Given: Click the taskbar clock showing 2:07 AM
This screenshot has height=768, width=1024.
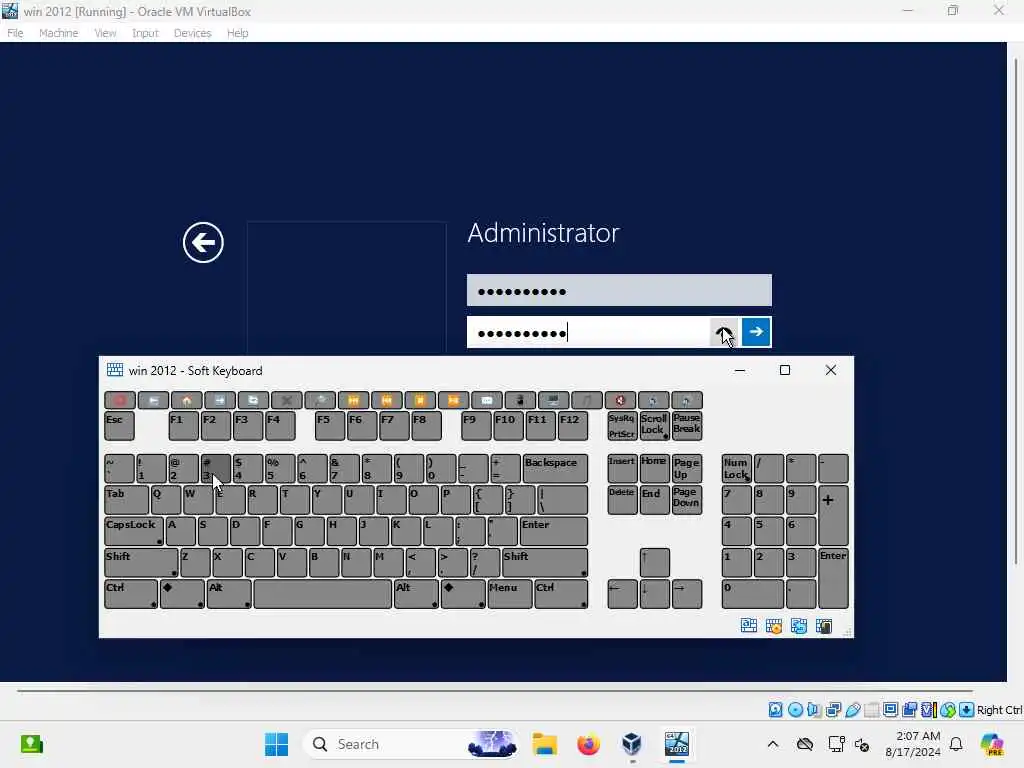Looking at the screenshot, I should tap(912, 744).
